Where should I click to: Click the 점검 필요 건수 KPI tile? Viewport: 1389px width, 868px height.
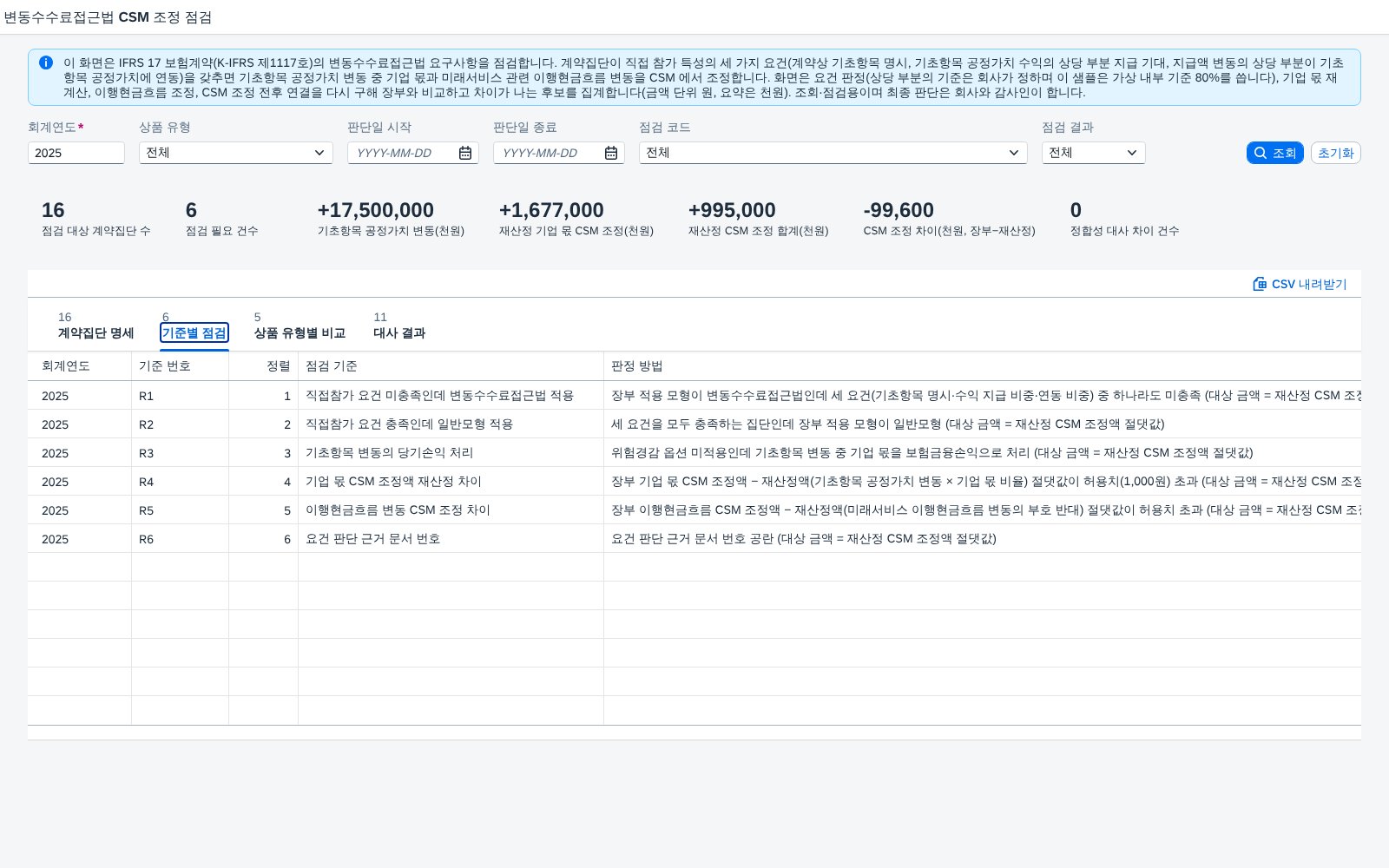pos(221,219)
